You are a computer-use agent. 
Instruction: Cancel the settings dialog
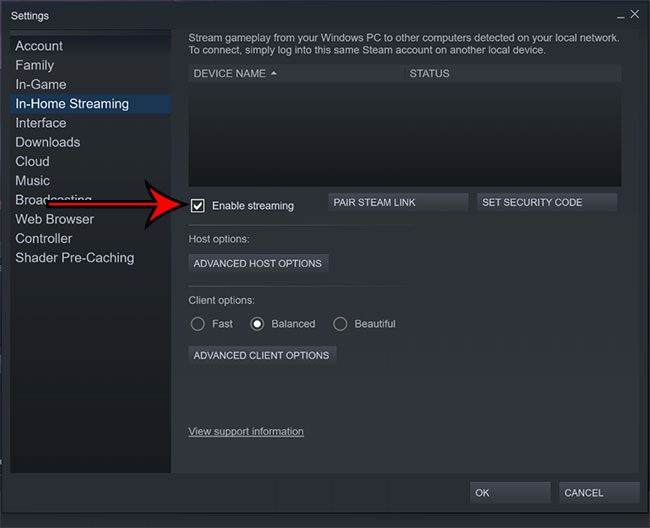point(599,493)
